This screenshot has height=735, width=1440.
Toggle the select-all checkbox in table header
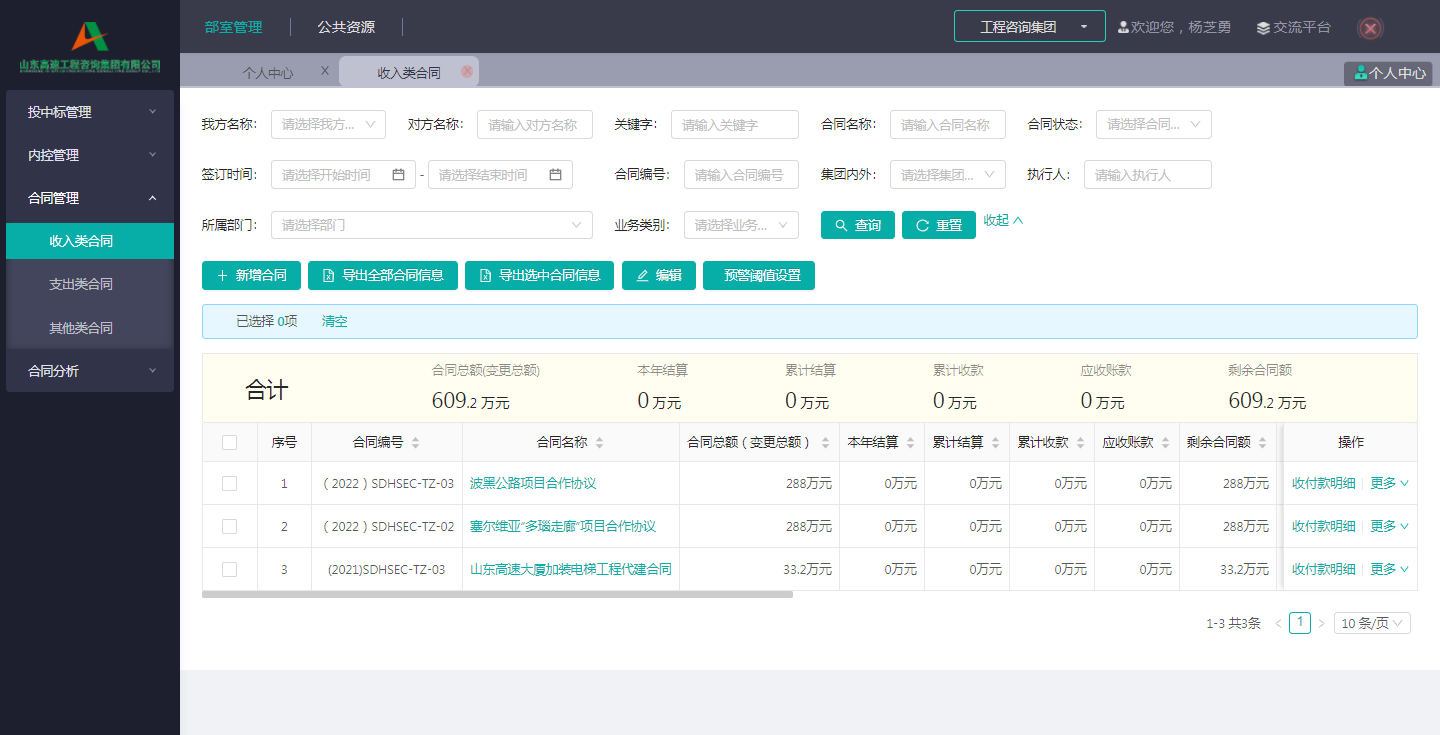pyautogui.click(x=230, y=443)
